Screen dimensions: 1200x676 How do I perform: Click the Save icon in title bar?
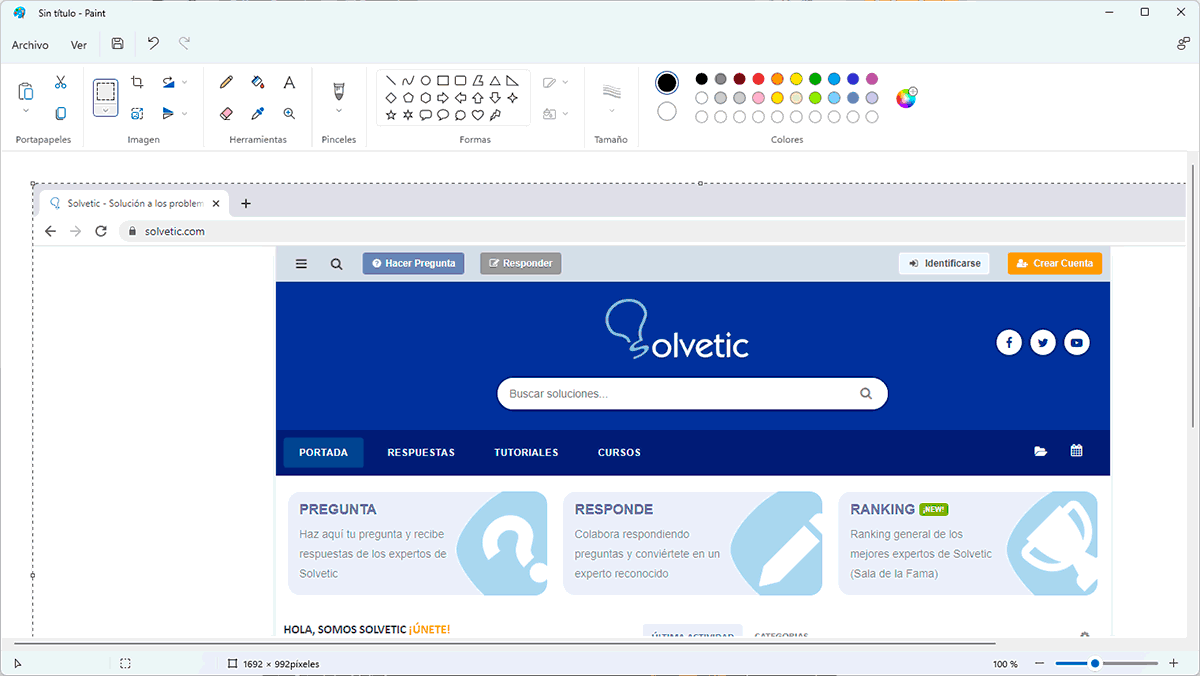[118, 44]
